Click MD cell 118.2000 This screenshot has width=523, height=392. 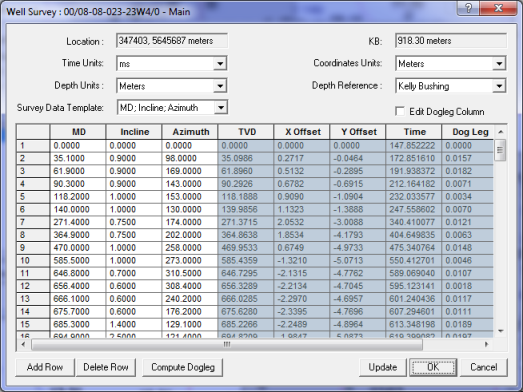[x=78, y=197]
